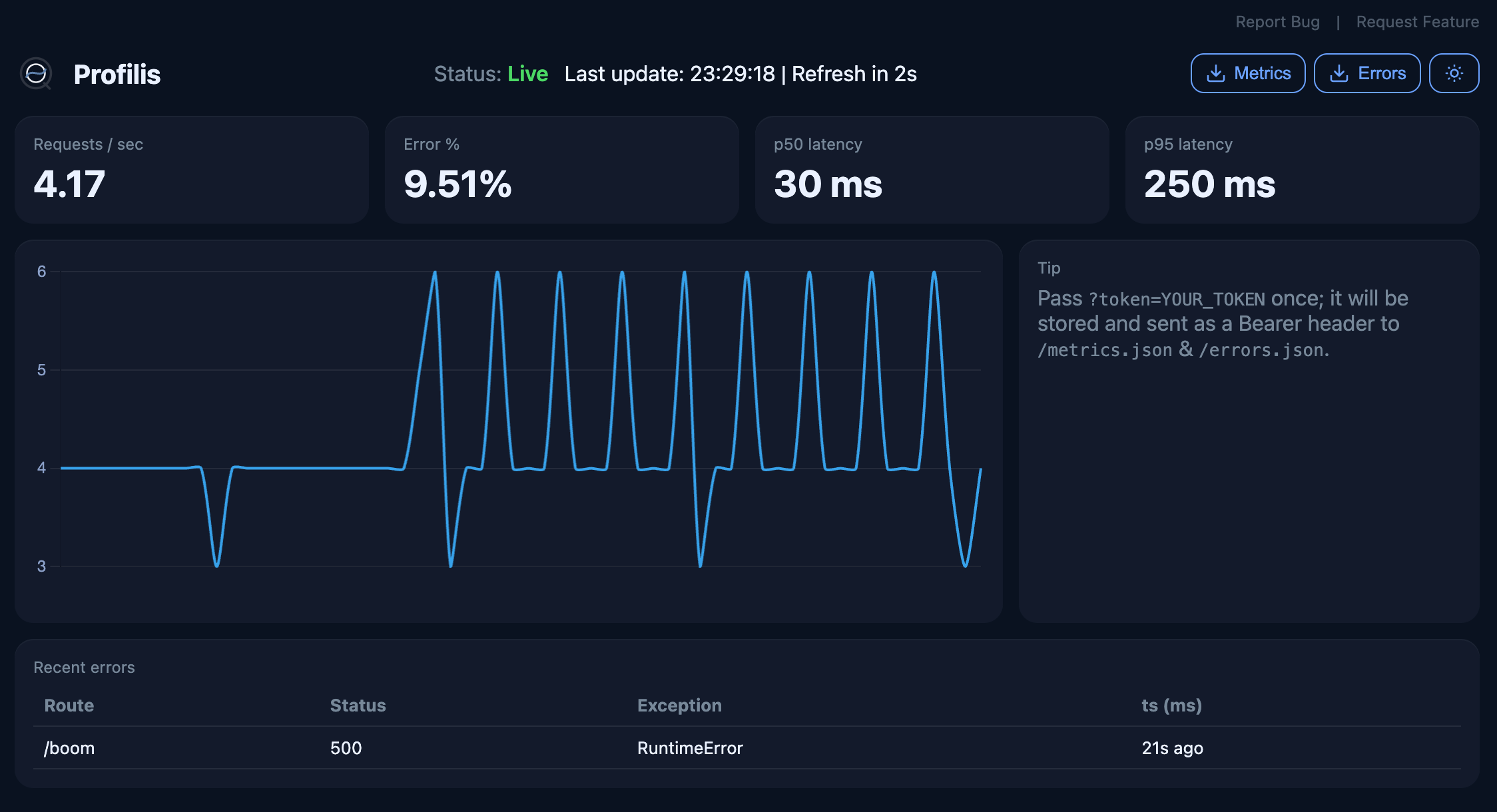Click the Profilis logo icon
The width and height of the screenshot is (1497, 812).
(36, 74)
